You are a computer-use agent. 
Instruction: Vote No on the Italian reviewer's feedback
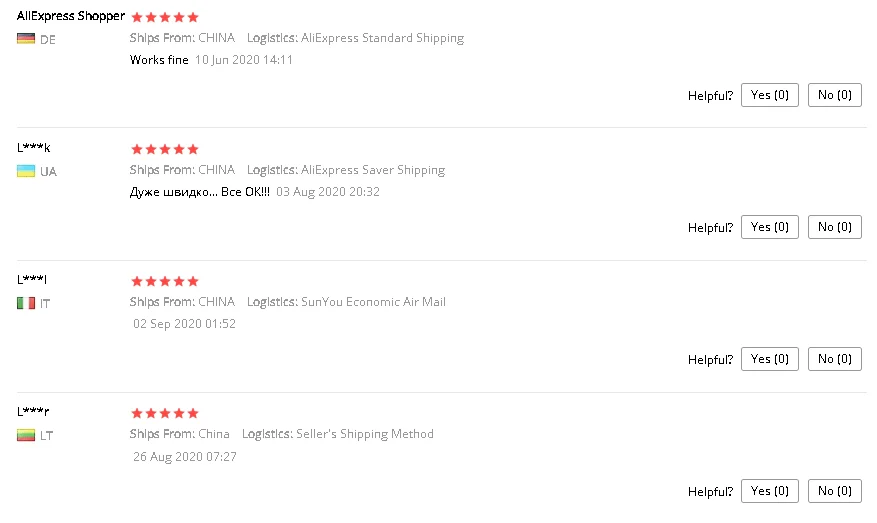(834, 359)
